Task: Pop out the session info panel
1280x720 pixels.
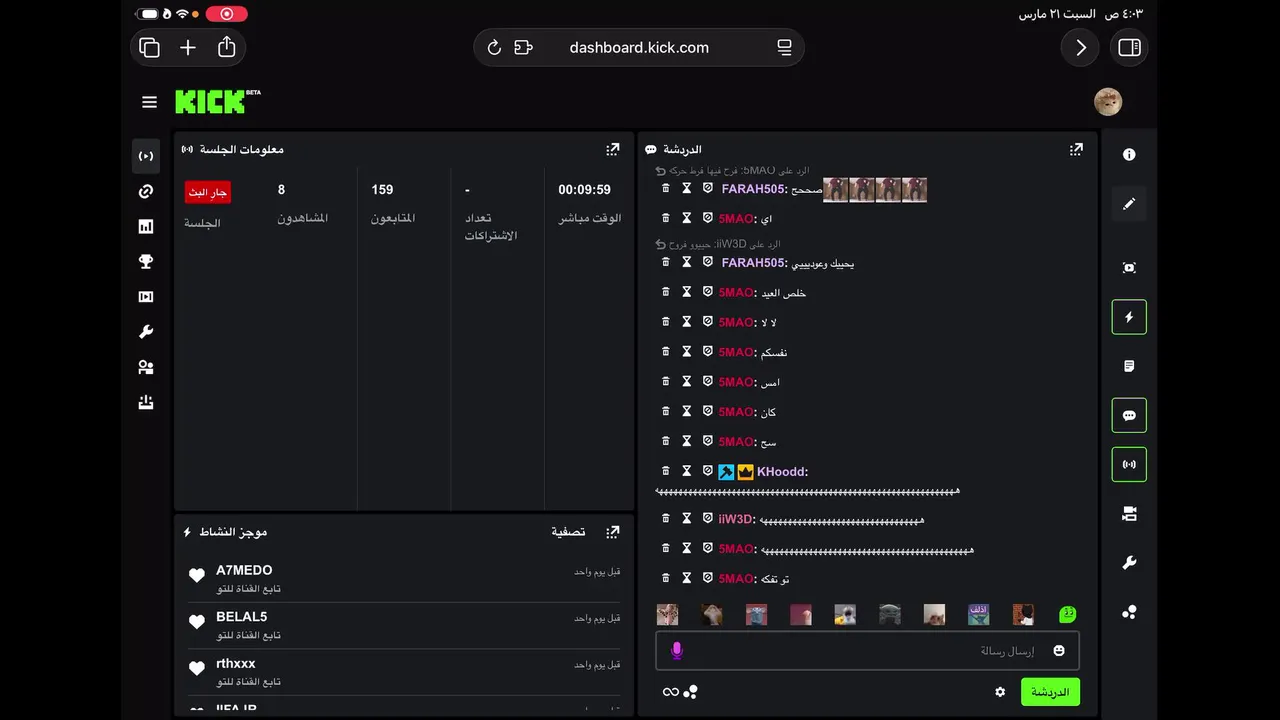Action: [x=613, y=150]
